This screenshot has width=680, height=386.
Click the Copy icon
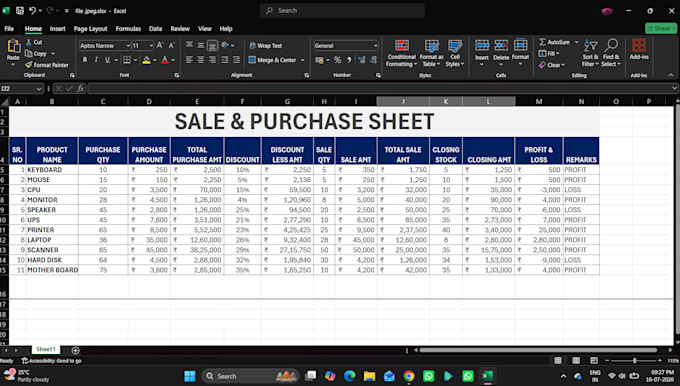29,53
